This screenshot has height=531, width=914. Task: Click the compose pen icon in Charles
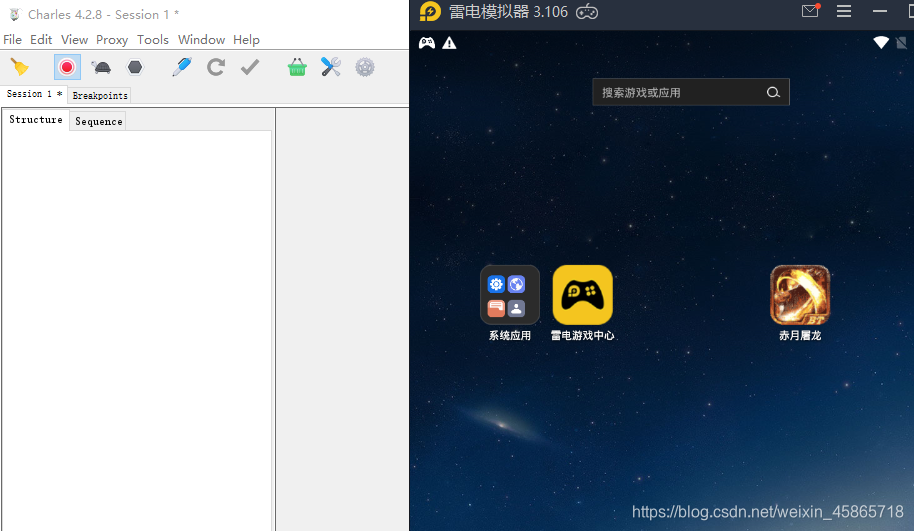(x=182, y=67)
